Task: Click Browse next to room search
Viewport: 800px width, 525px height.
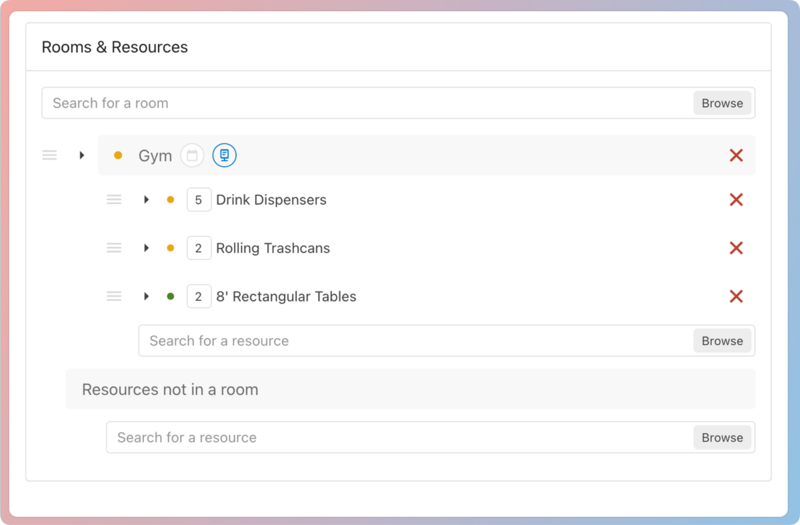Action: coord(721,103)
